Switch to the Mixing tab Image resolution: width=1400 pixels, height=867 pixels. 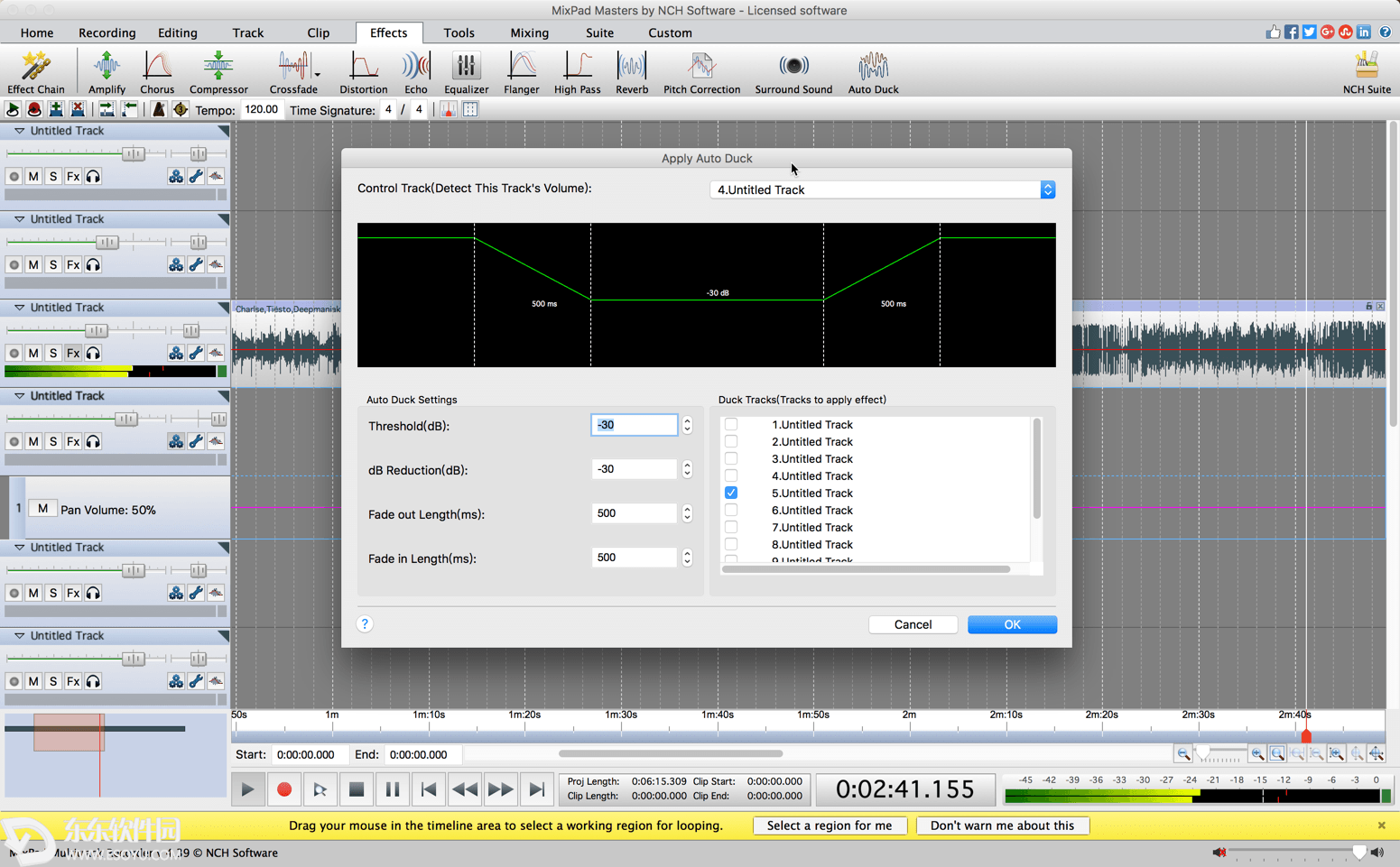[x=530, y=32]
